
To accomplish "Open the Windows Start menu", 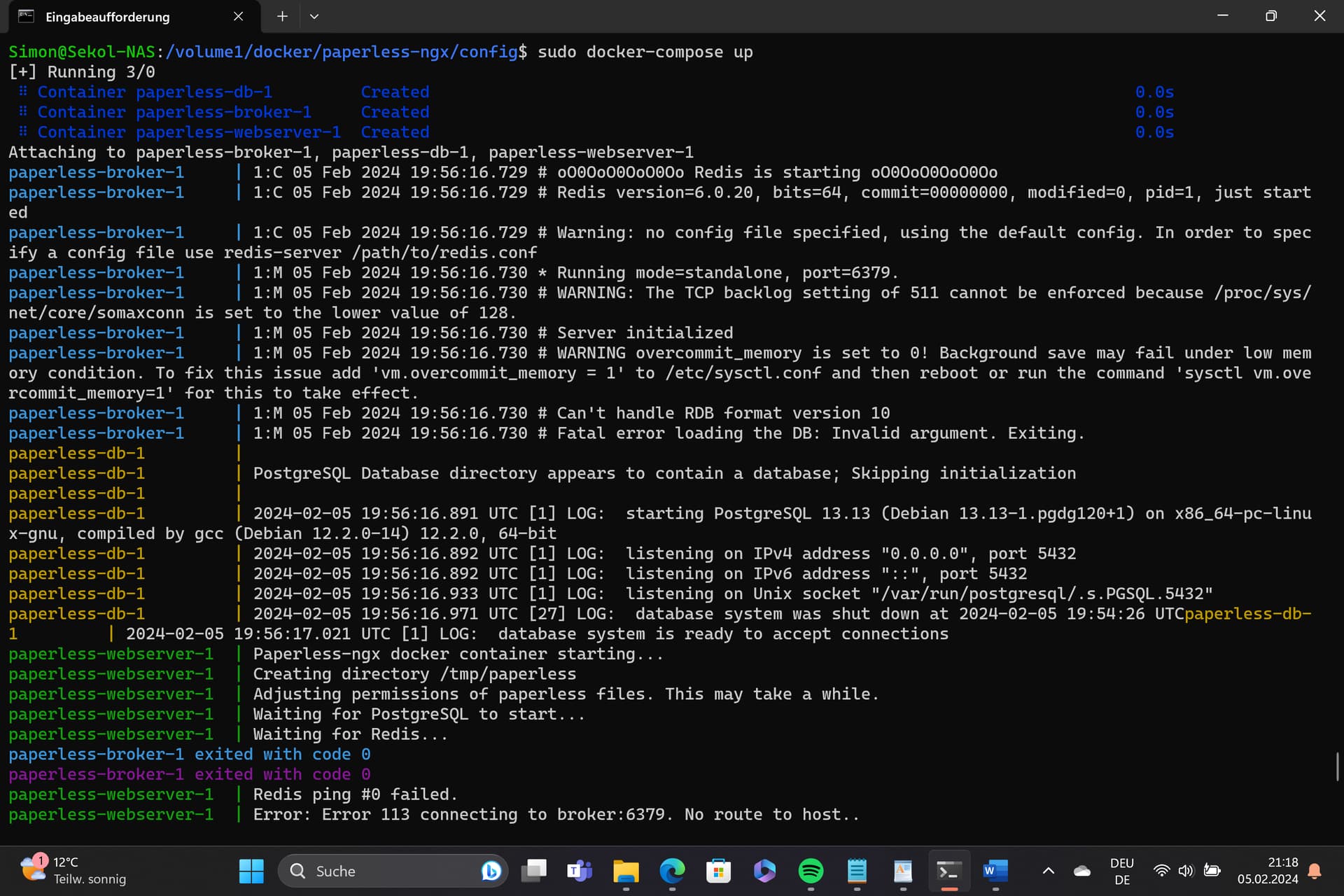I will coord(251,871).
